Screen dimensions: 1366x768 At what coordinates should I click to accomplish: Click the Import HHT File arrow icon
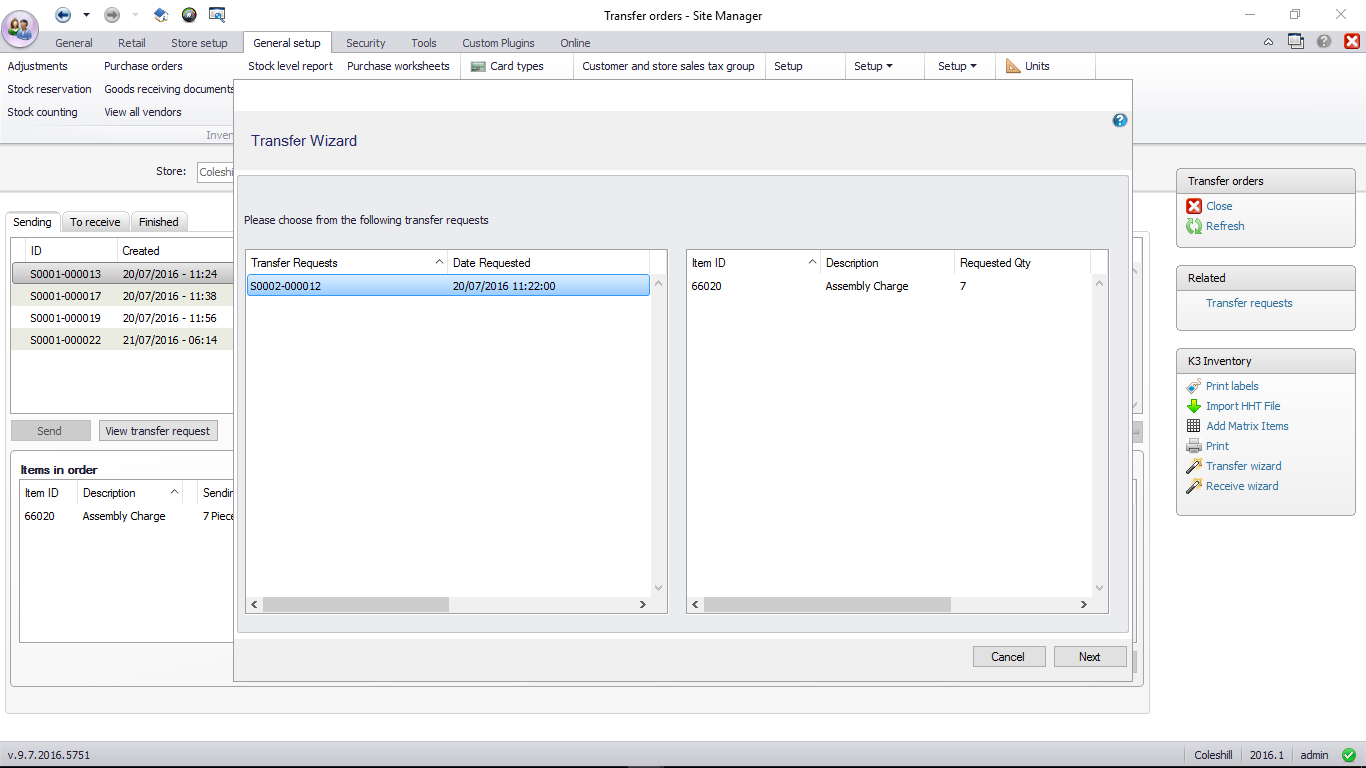1193,406
